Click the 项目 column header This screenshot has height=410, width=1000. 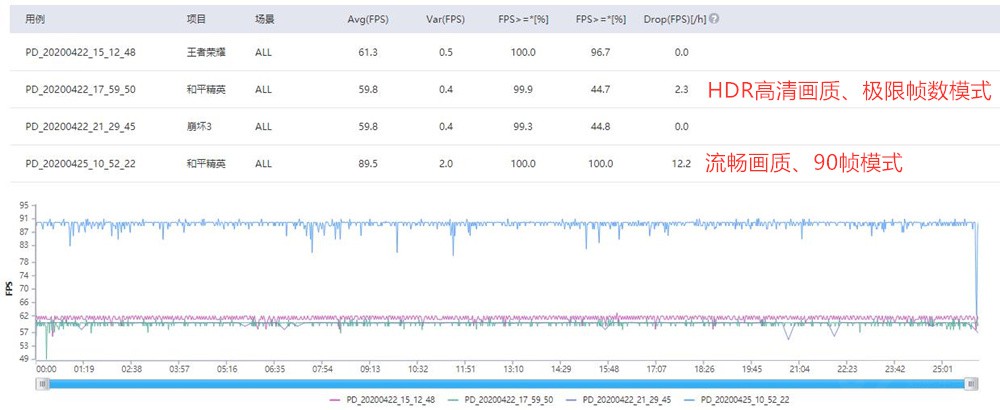(196, 19)
